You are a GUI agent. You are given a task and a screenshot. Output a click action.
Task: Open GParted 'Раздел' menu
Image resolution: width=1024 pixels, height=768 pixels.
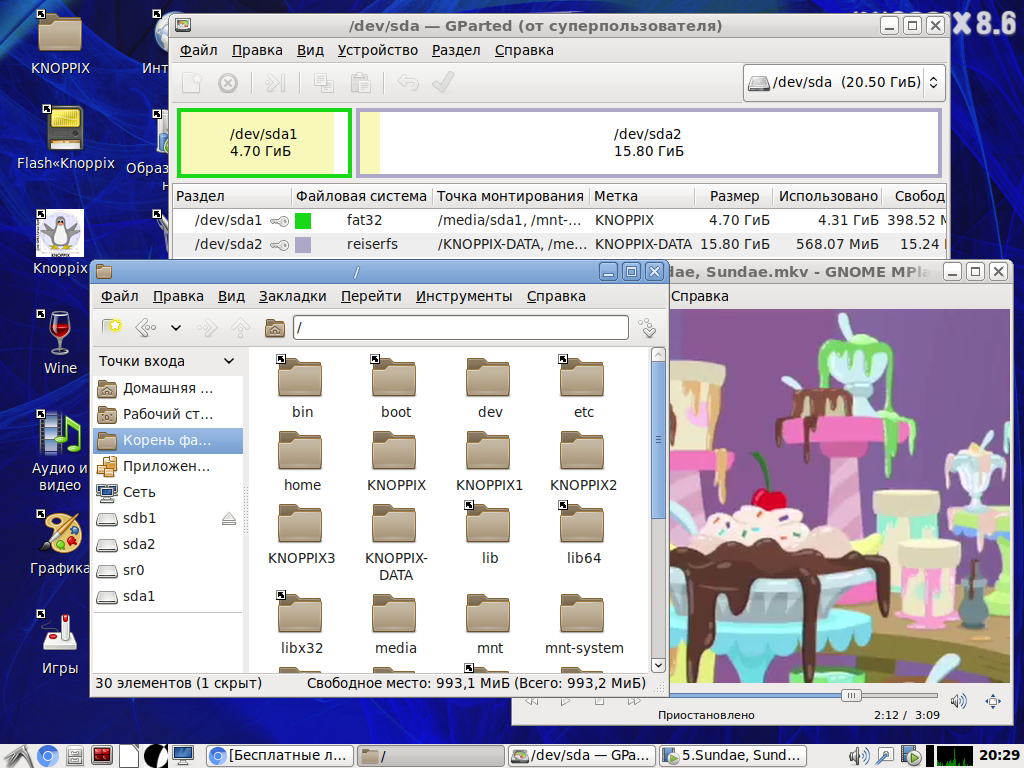456,50
